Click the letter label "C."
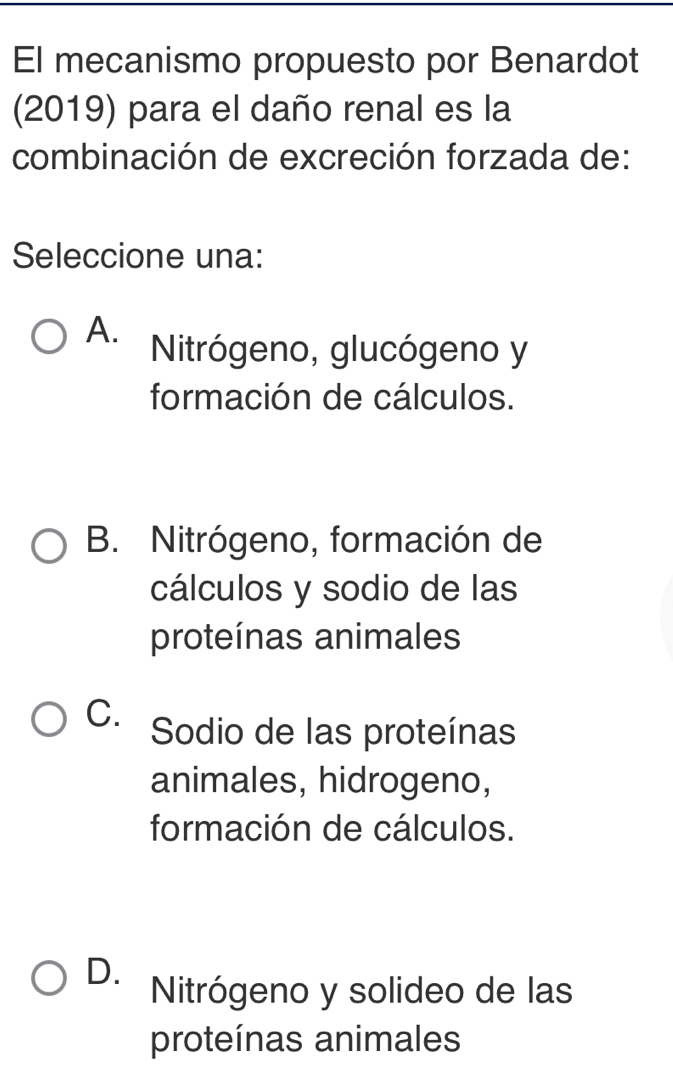 click(103, 710)
